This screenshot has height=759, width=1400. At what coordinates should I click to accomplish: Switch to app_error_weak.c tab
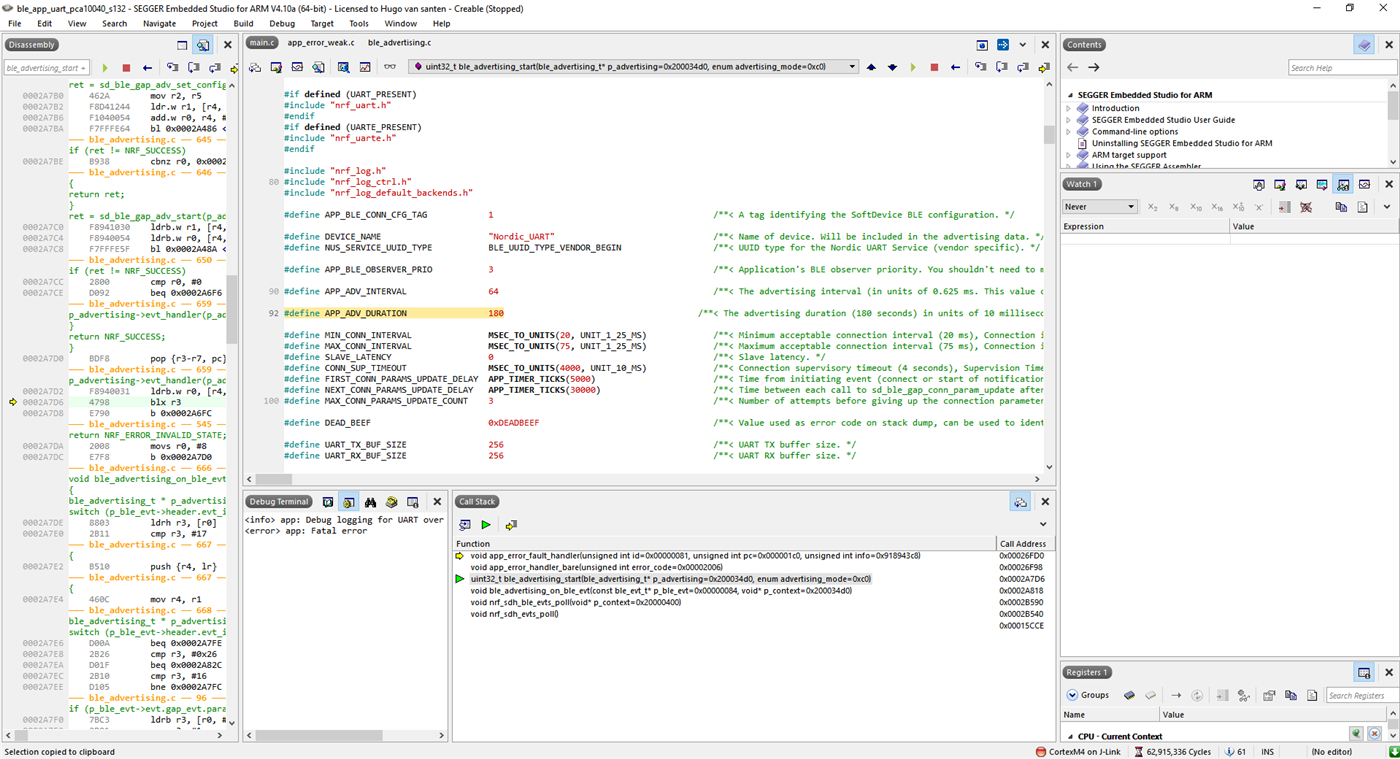[x=320, y=43]
